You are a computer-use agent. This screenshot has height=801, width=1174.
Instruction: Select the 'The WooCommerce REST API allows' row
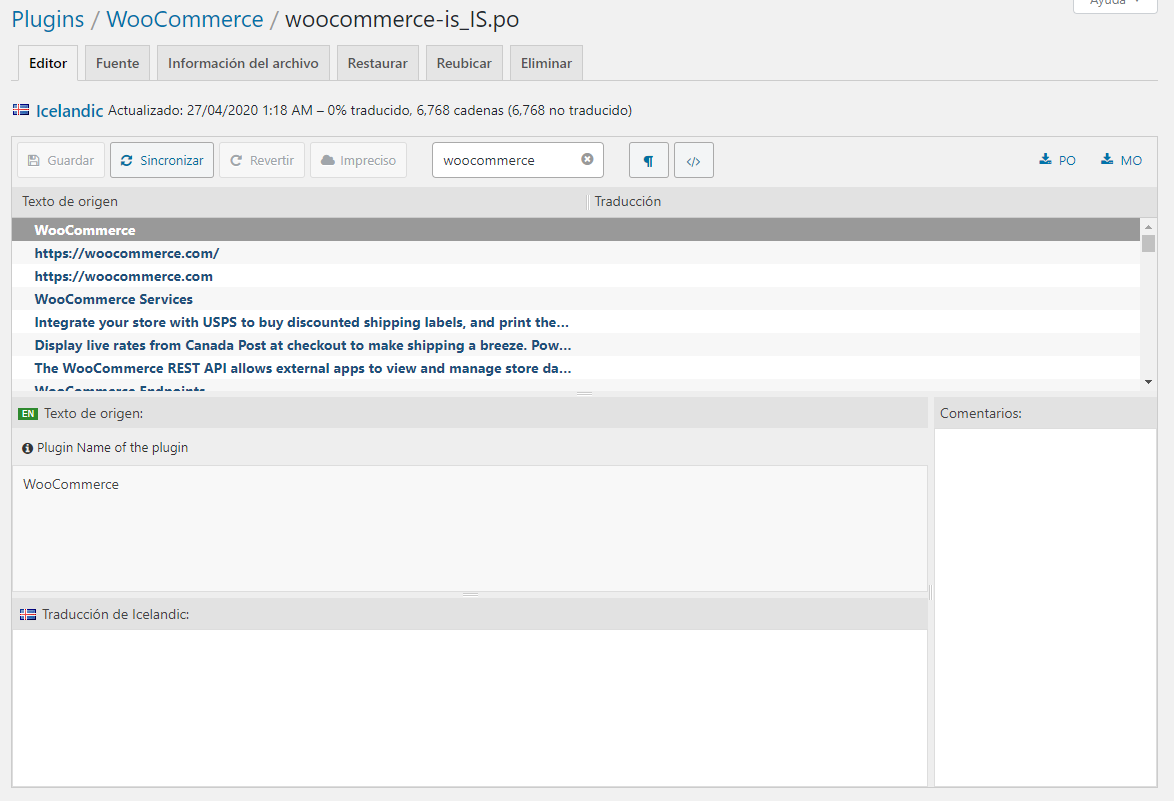tap(576, 368)
